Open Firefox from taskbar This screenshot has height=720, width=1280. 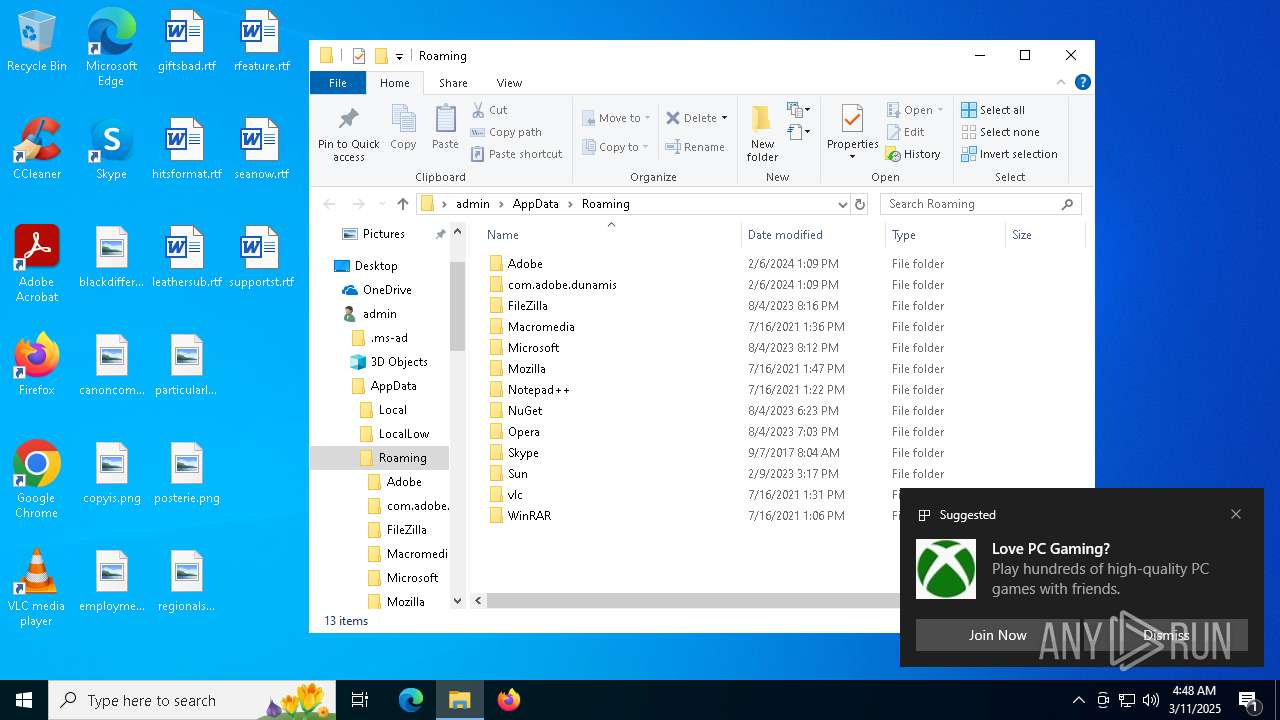tap(508, 700)
